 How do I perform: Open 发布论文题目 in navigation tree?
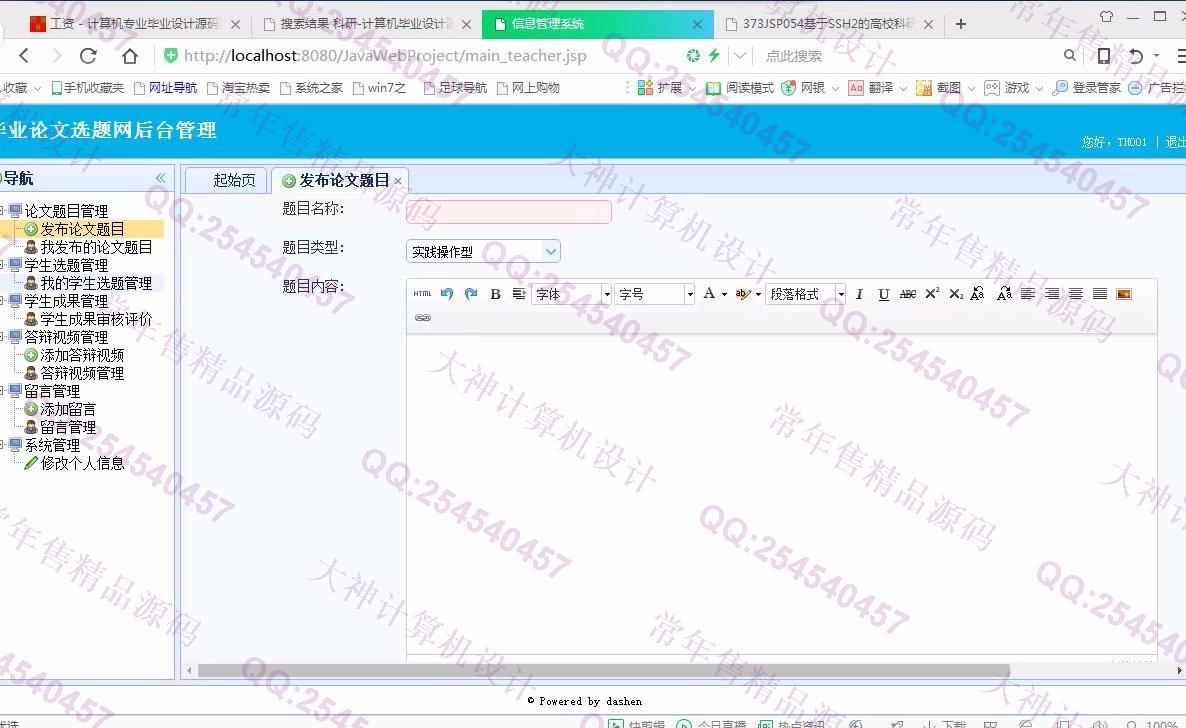click(x=82, y=229)
